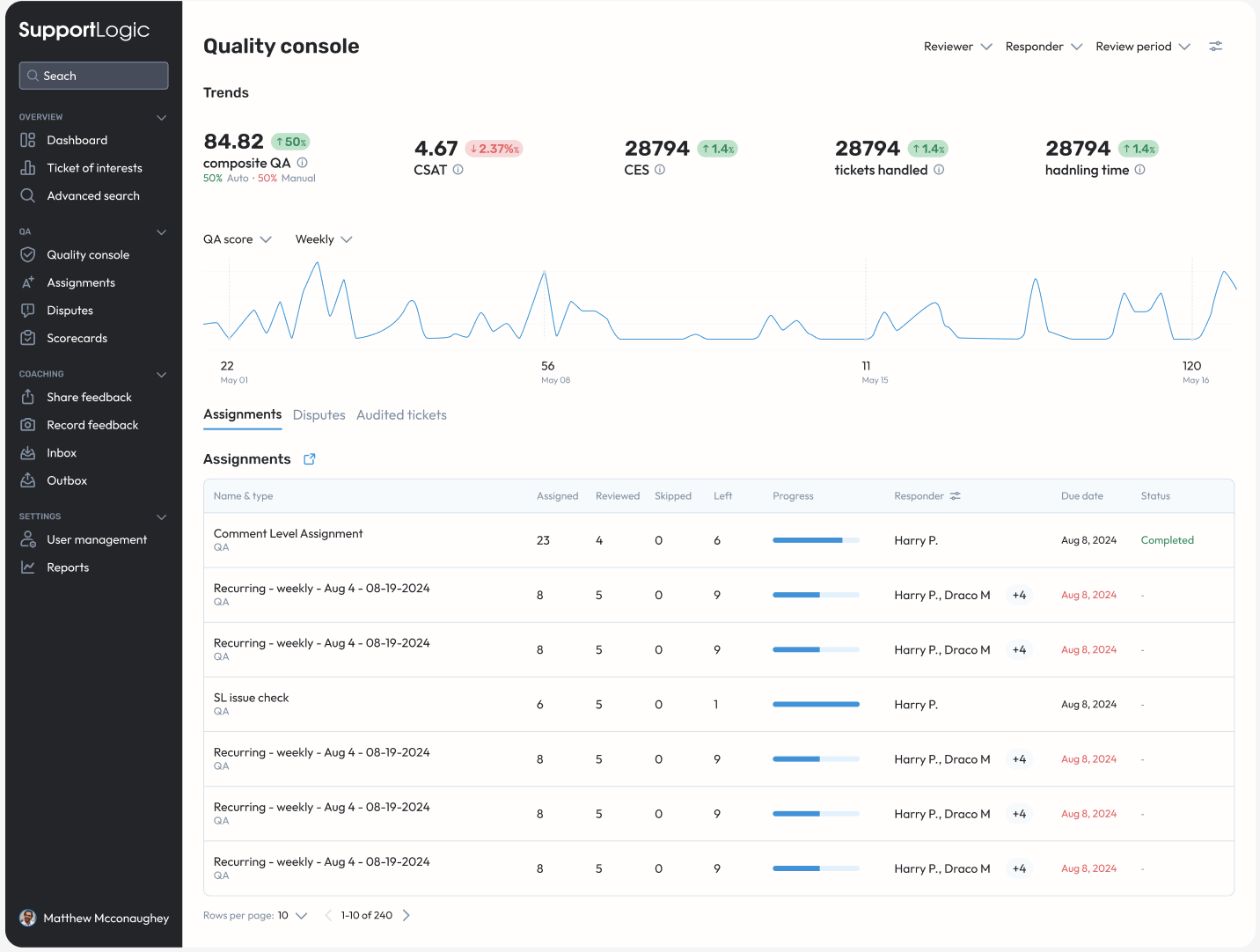1260x952 pixels.
Task: Go to previous page arrow
Action: coord(328,915)
